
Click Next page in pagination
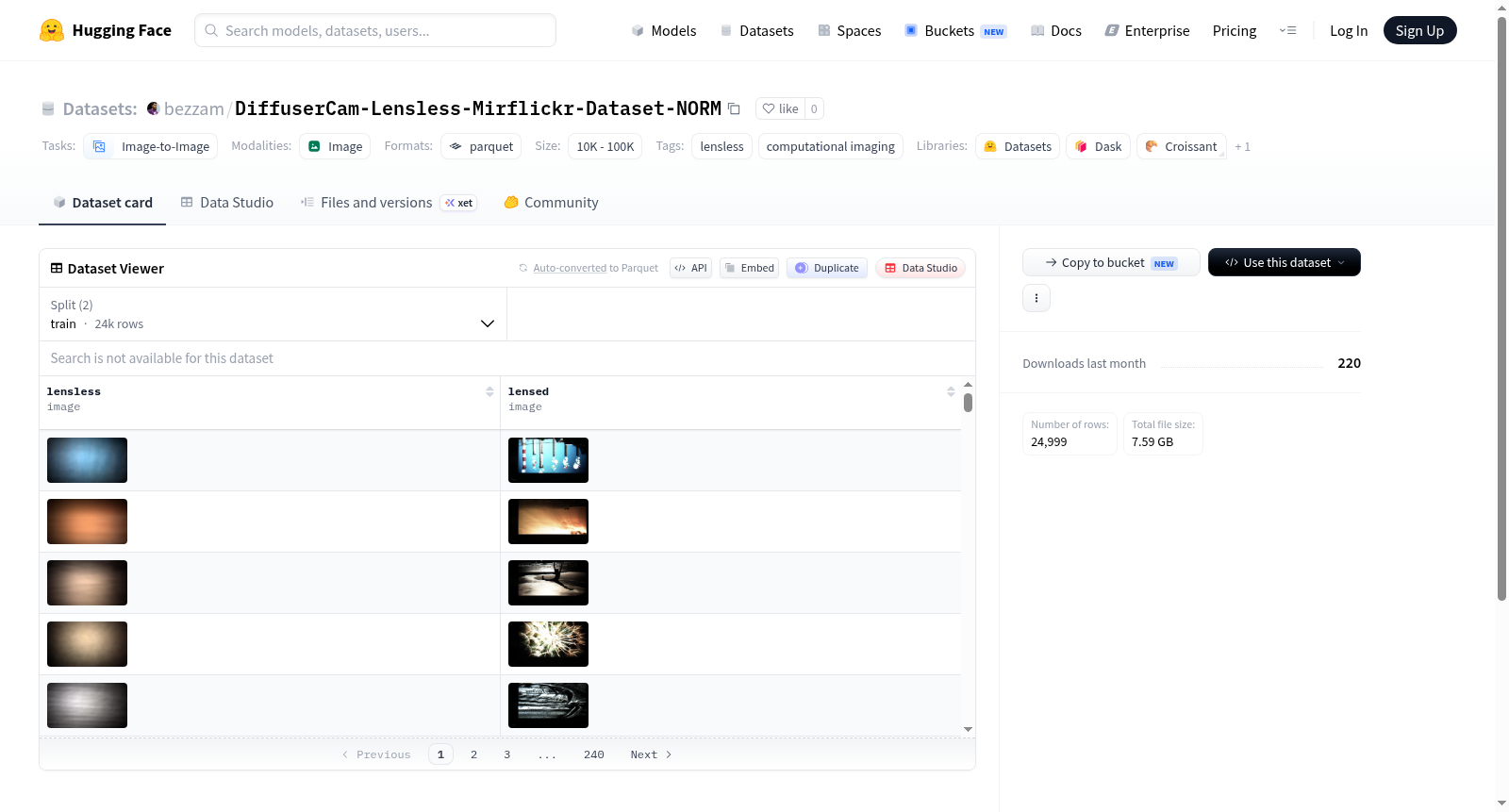[x=651, y=754]
